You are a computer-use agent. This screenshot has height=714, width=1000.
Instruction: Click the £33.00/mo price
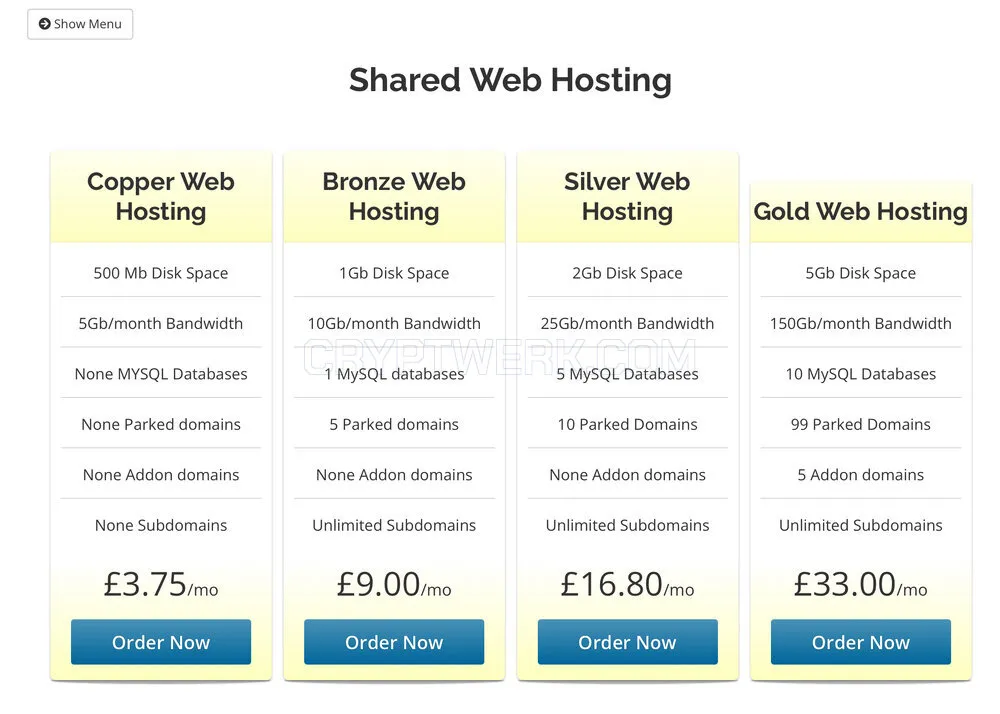pyautogui.click(x=861, y=585)
